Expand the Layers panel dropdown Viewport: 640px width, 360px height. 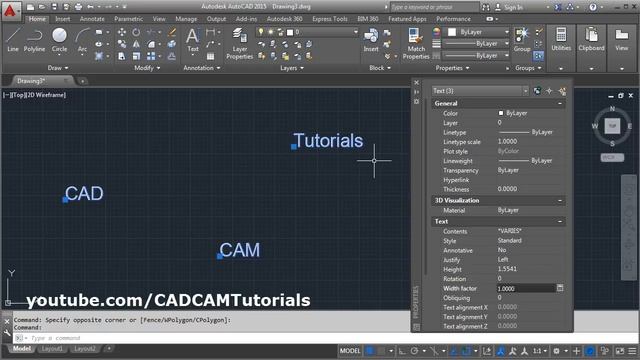pos(291,68)
